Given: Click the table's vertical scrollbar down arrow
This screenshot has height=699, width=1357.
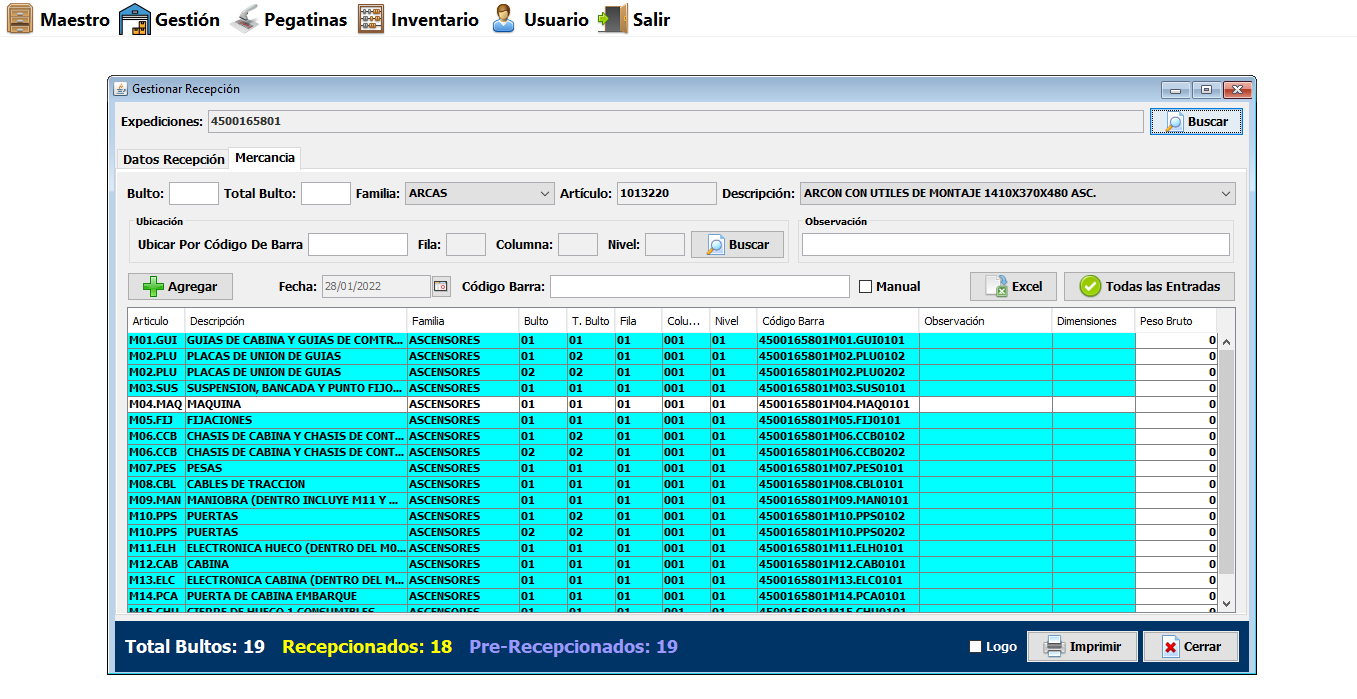Looking at the screenshot, I should point(1227,603).
